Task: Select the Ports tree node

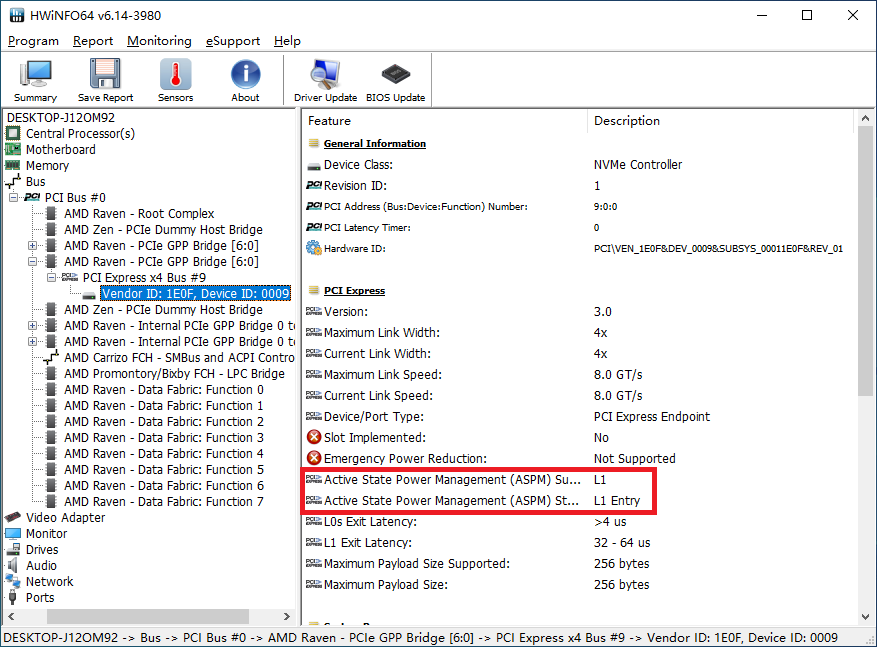Action: click(x=40, y=598)
